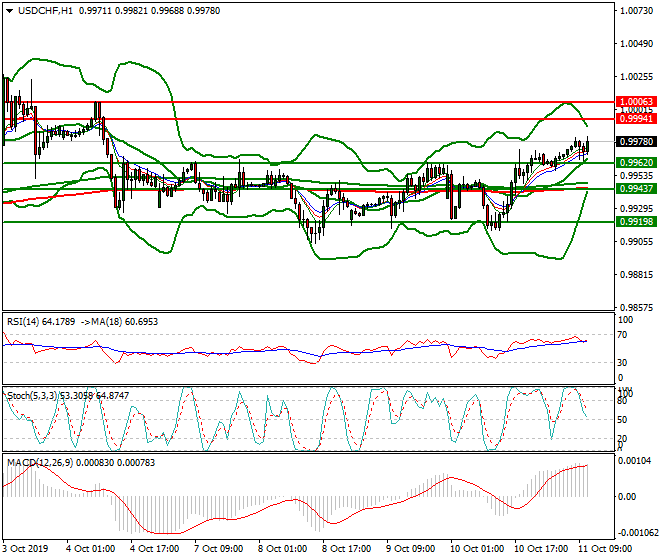660x560 pixels.
Task: Select the USDCHF,H1 symbol label
Action: [x=45, y=11]
